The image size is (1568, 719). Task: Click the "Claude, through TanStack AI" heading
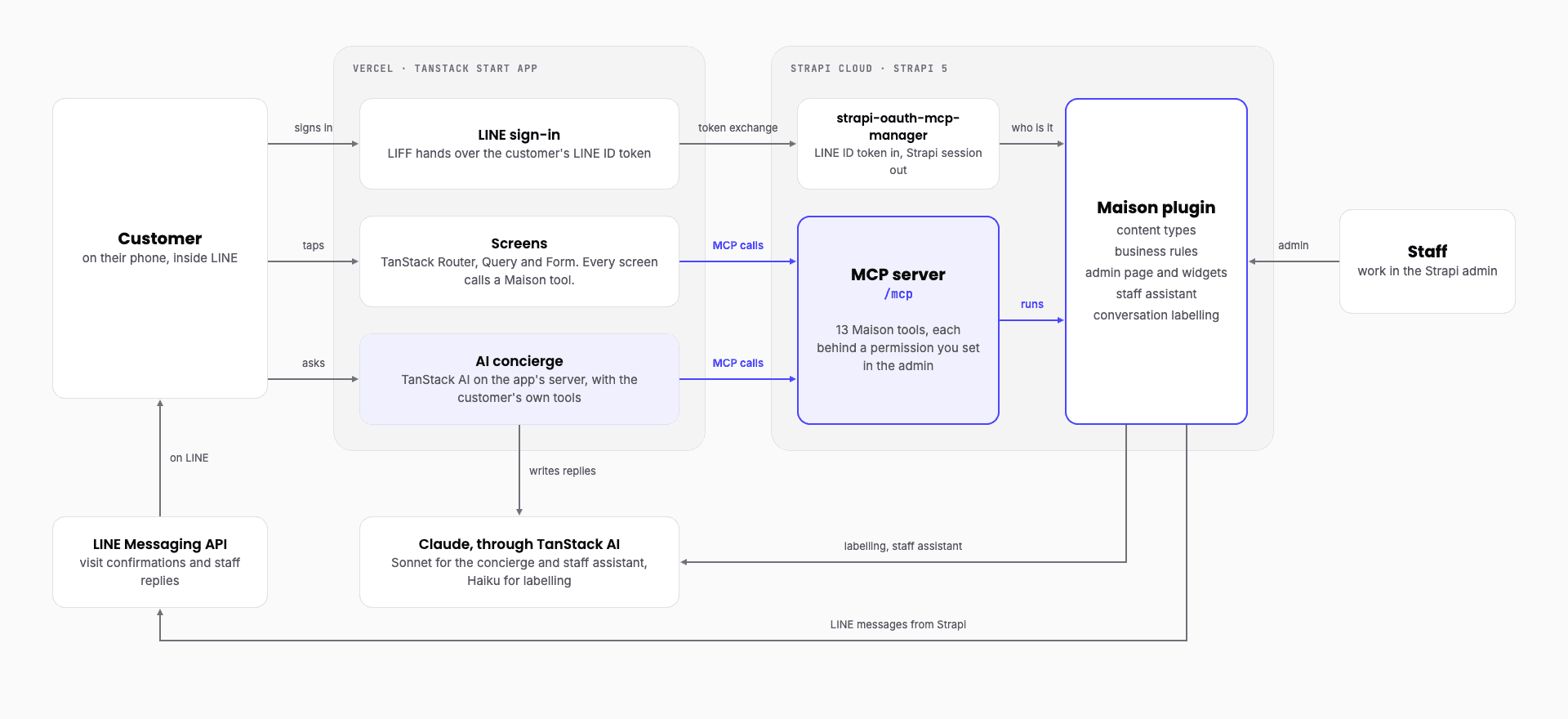point(519,544)
